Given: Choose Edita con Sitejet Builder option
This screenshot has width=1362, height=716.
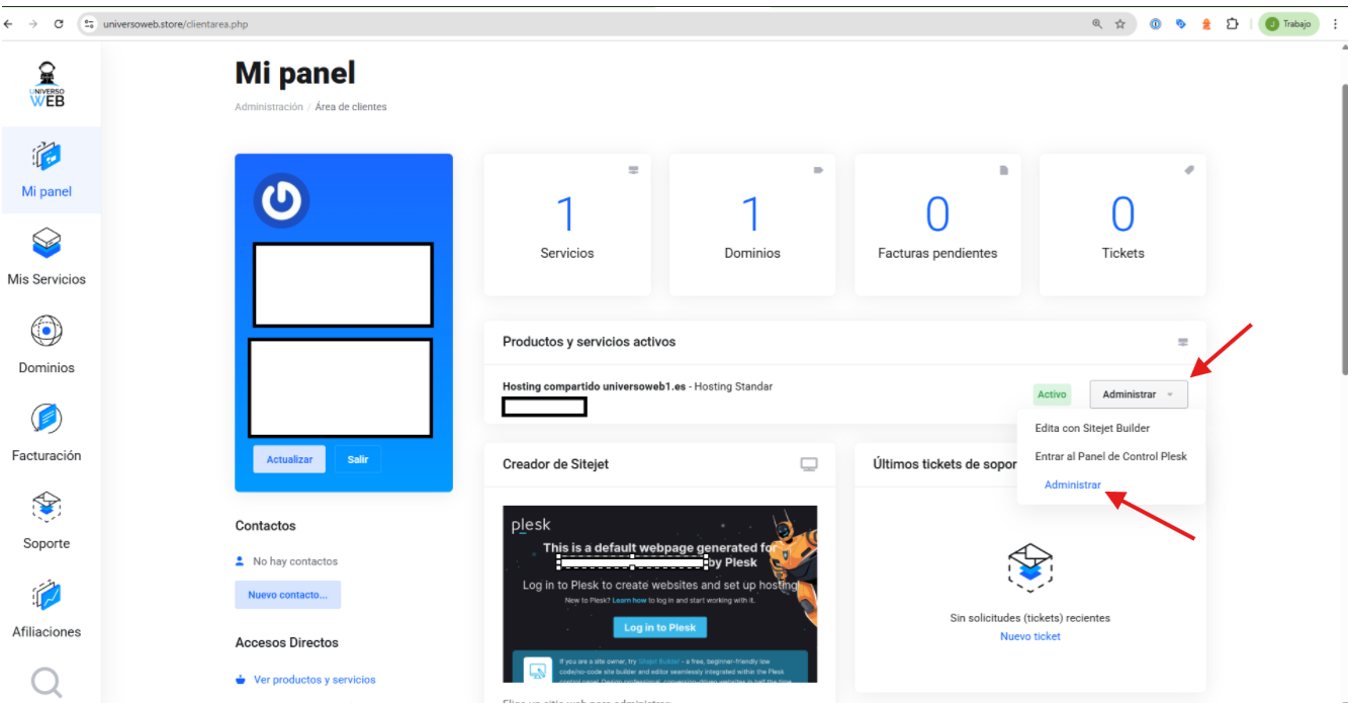Looking at the screenshot, I should pos(1092,428).
